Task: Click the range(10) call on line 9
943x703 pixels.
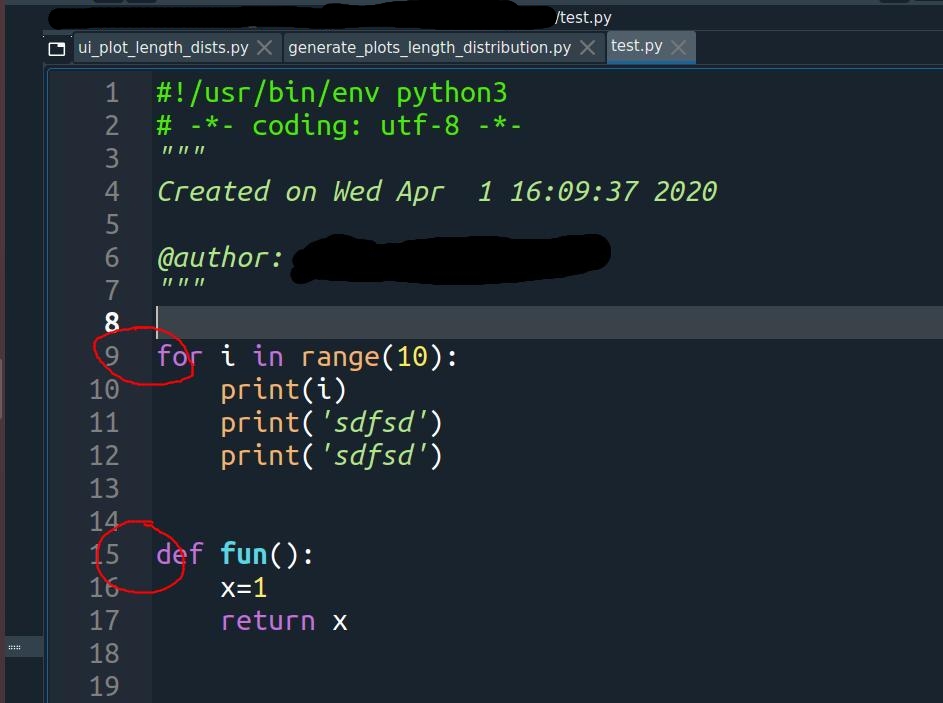Action: click(370, 356)
